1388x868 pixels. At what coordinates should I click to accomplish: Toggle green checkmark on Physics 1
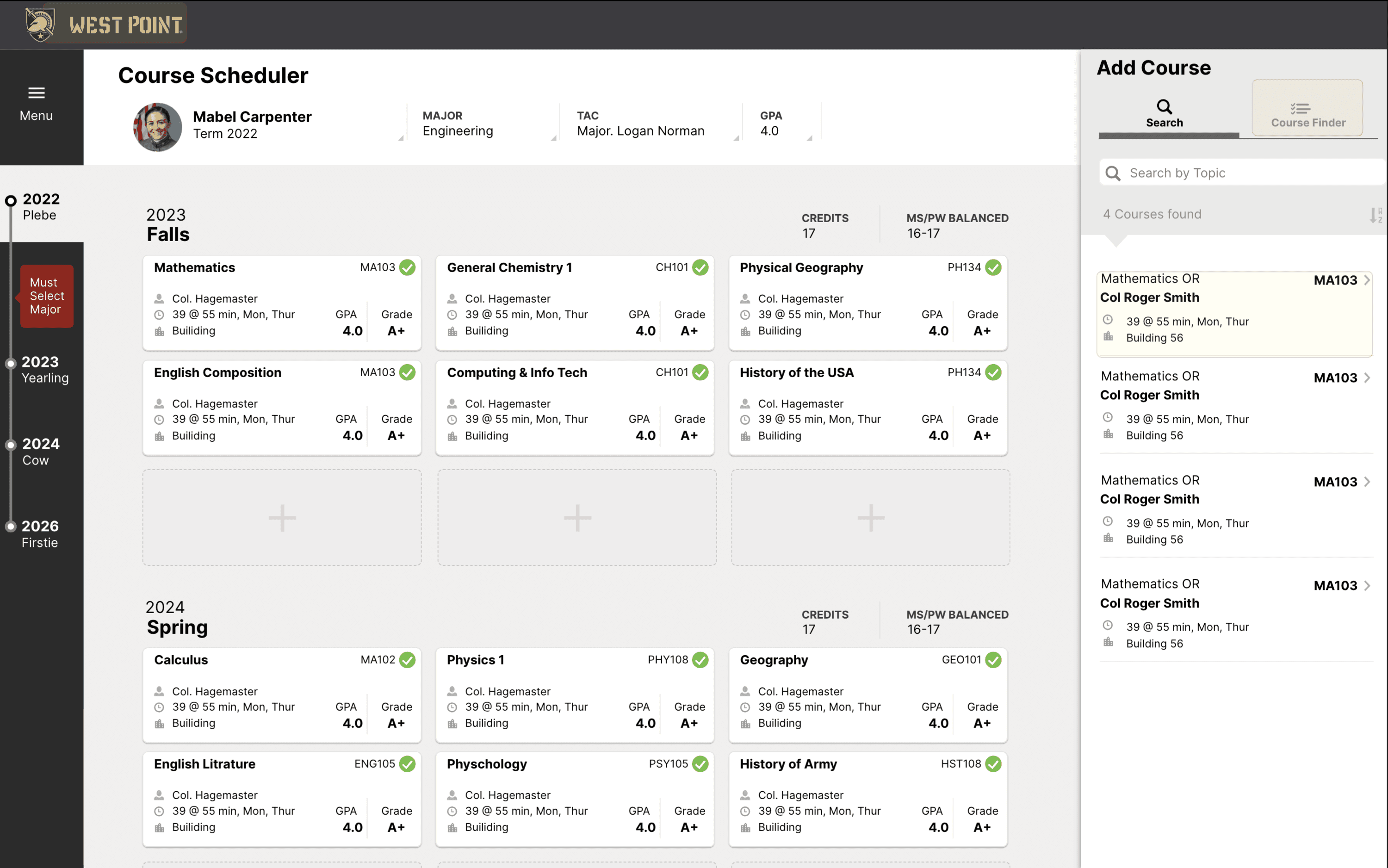(x=700, y=660)
